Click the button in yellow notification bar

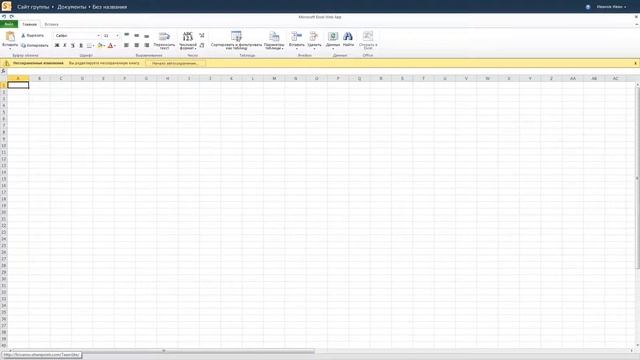176,63
